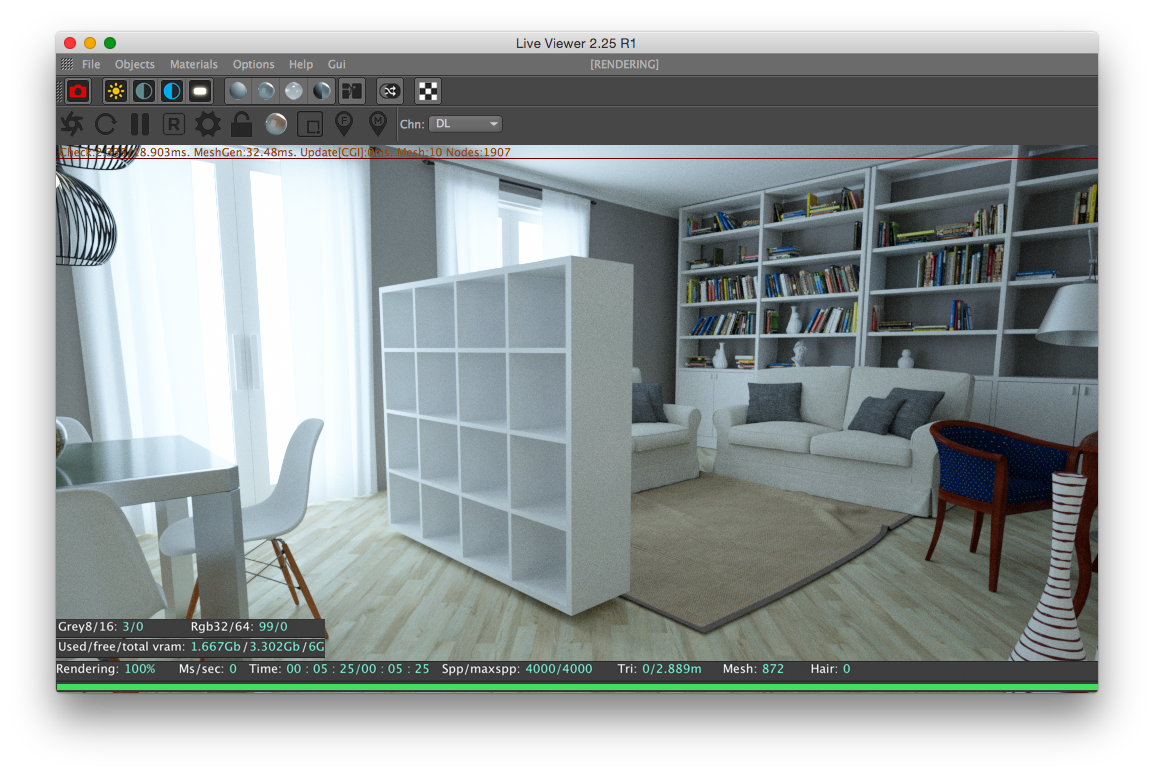This screenshot has height=773, width=1154.
Task: Click the Time 00:05:25 readout
Action: coord(339,668)
